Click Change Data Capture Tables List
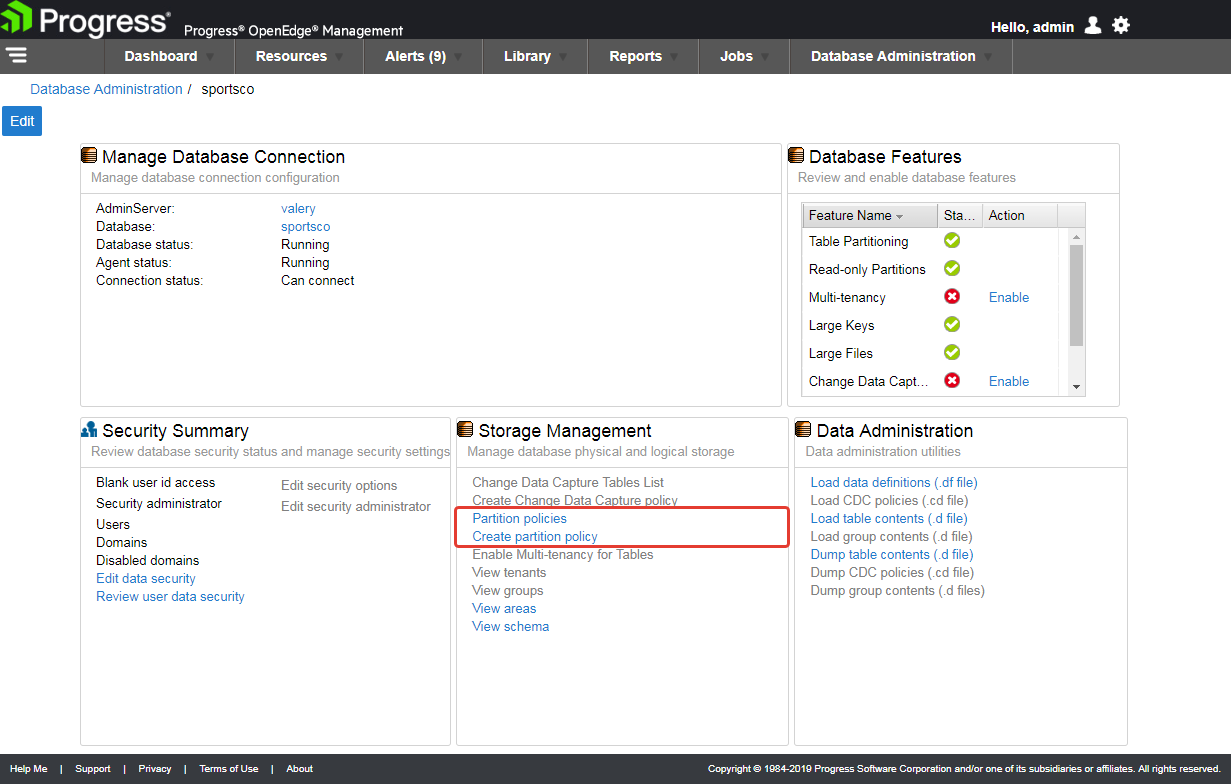Screen dimensions: 1231x784 coord(568,482)
